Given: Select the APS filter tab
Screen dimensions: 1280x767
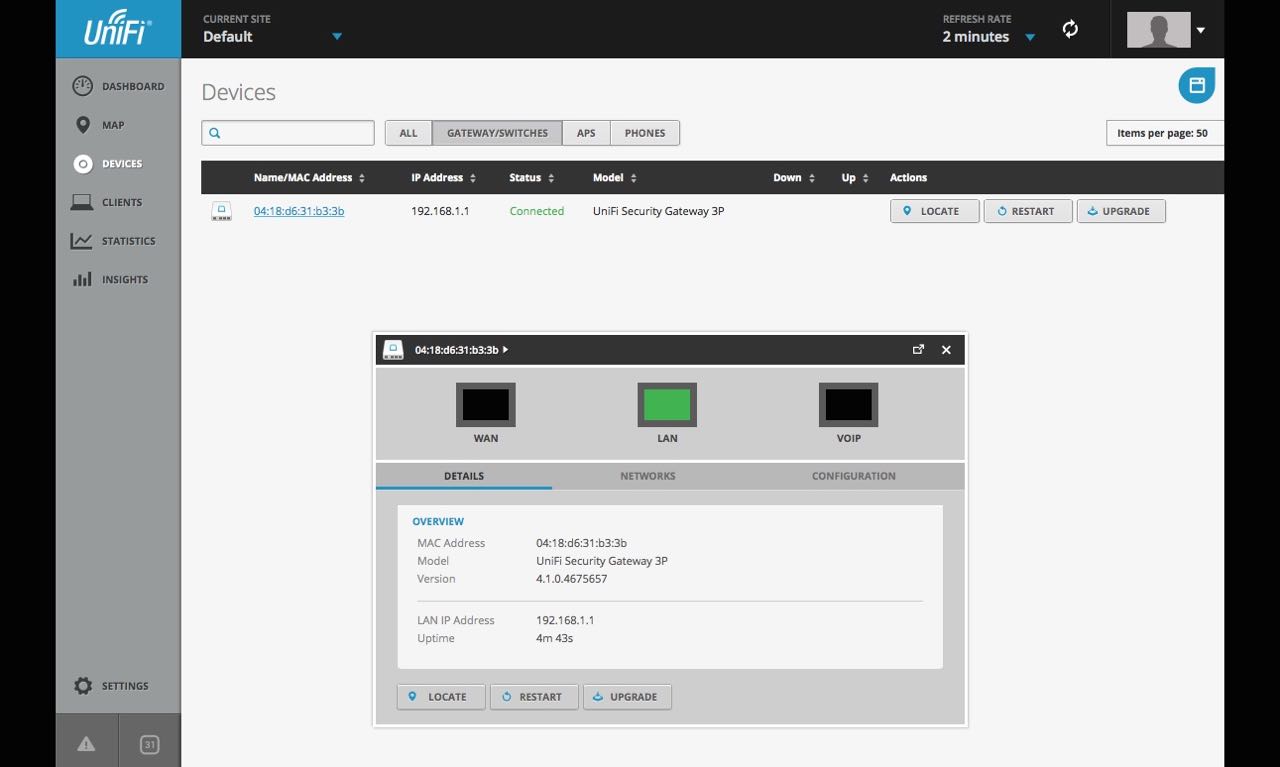Looking at the screenshot, I should [x=586, y=133].
